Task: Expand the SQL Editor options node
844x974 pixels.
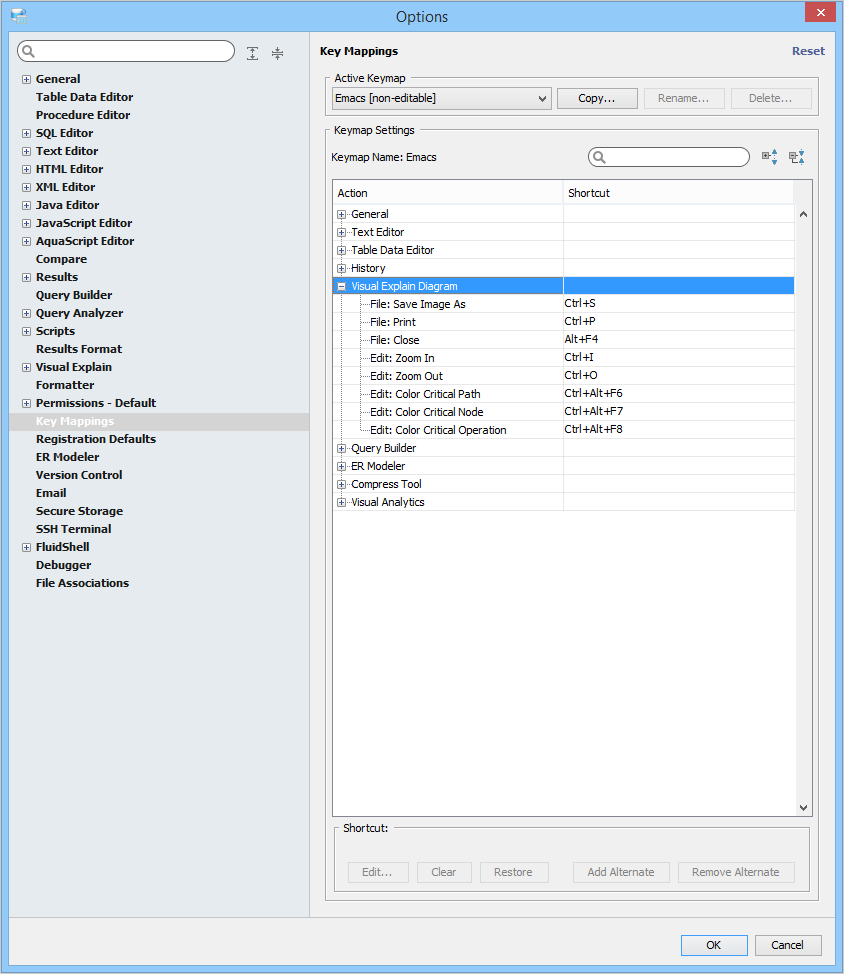Action: point(26,134)
